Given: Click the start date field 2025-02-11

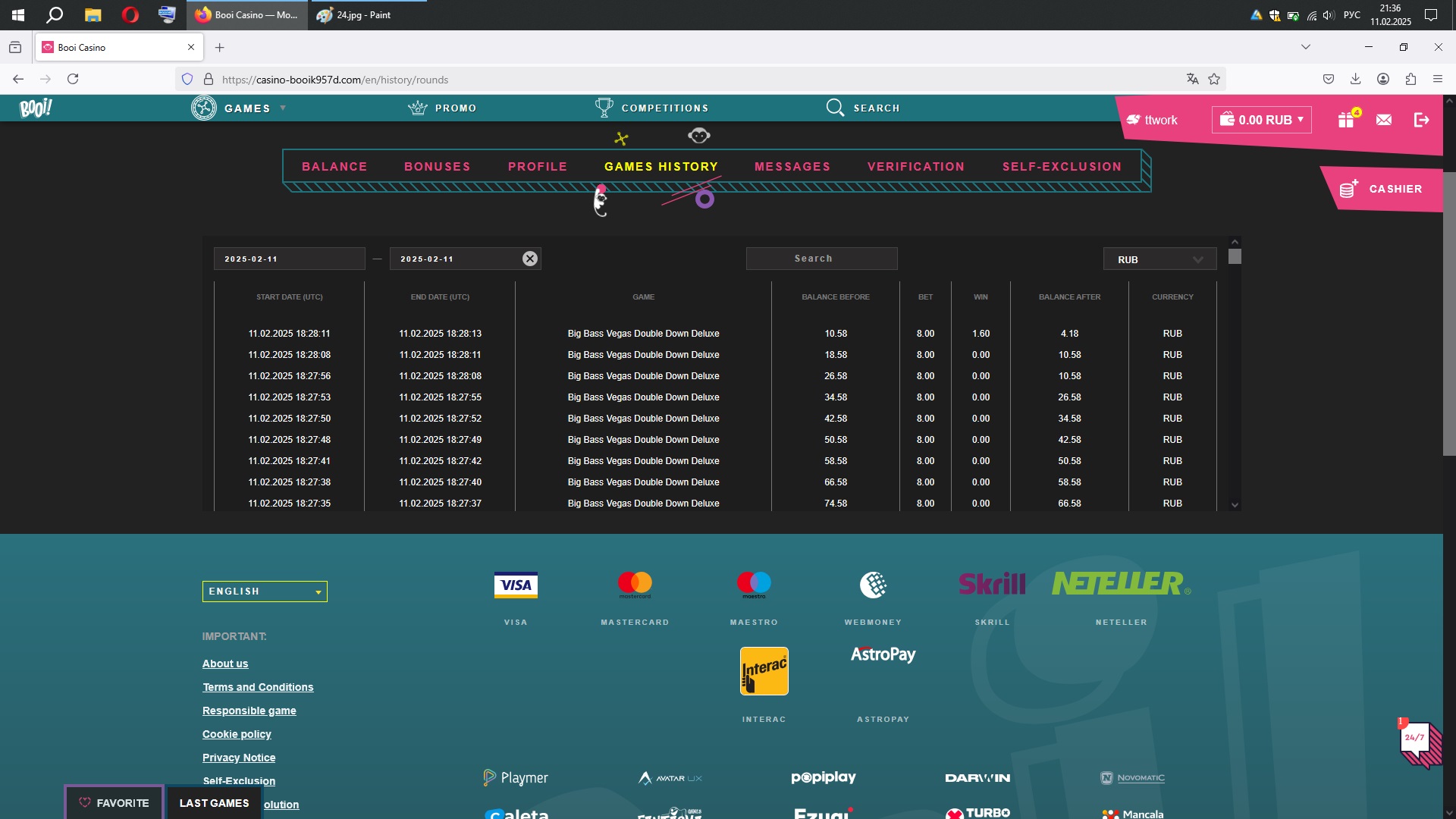Looking at the screenshot, I should [289, 259].
